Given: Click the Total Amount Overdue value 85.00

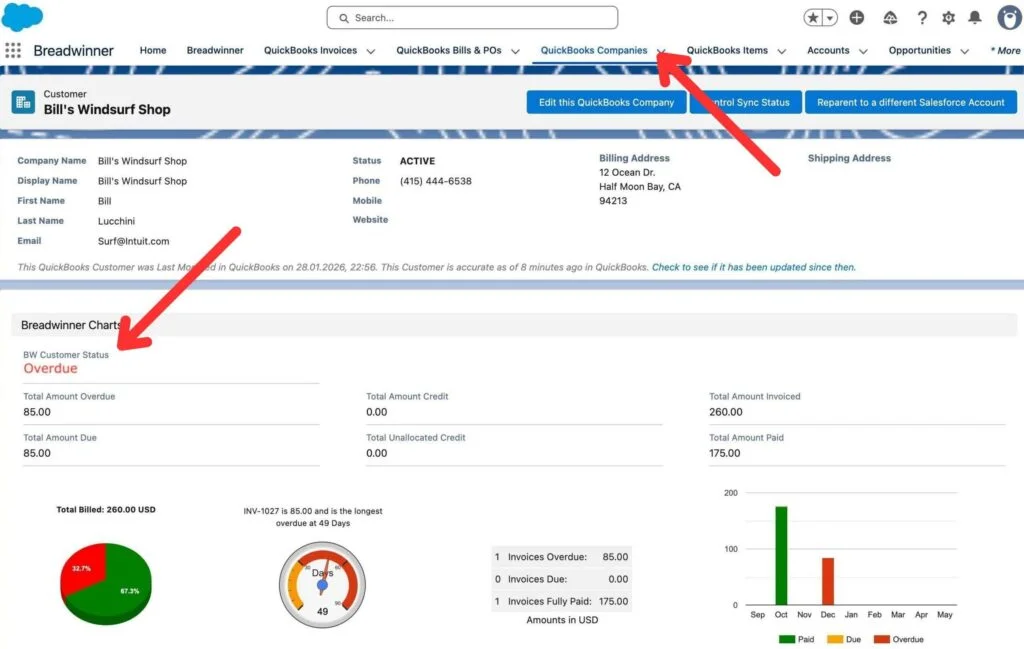Looking at the screenshot, I should [x=37, y=412].
